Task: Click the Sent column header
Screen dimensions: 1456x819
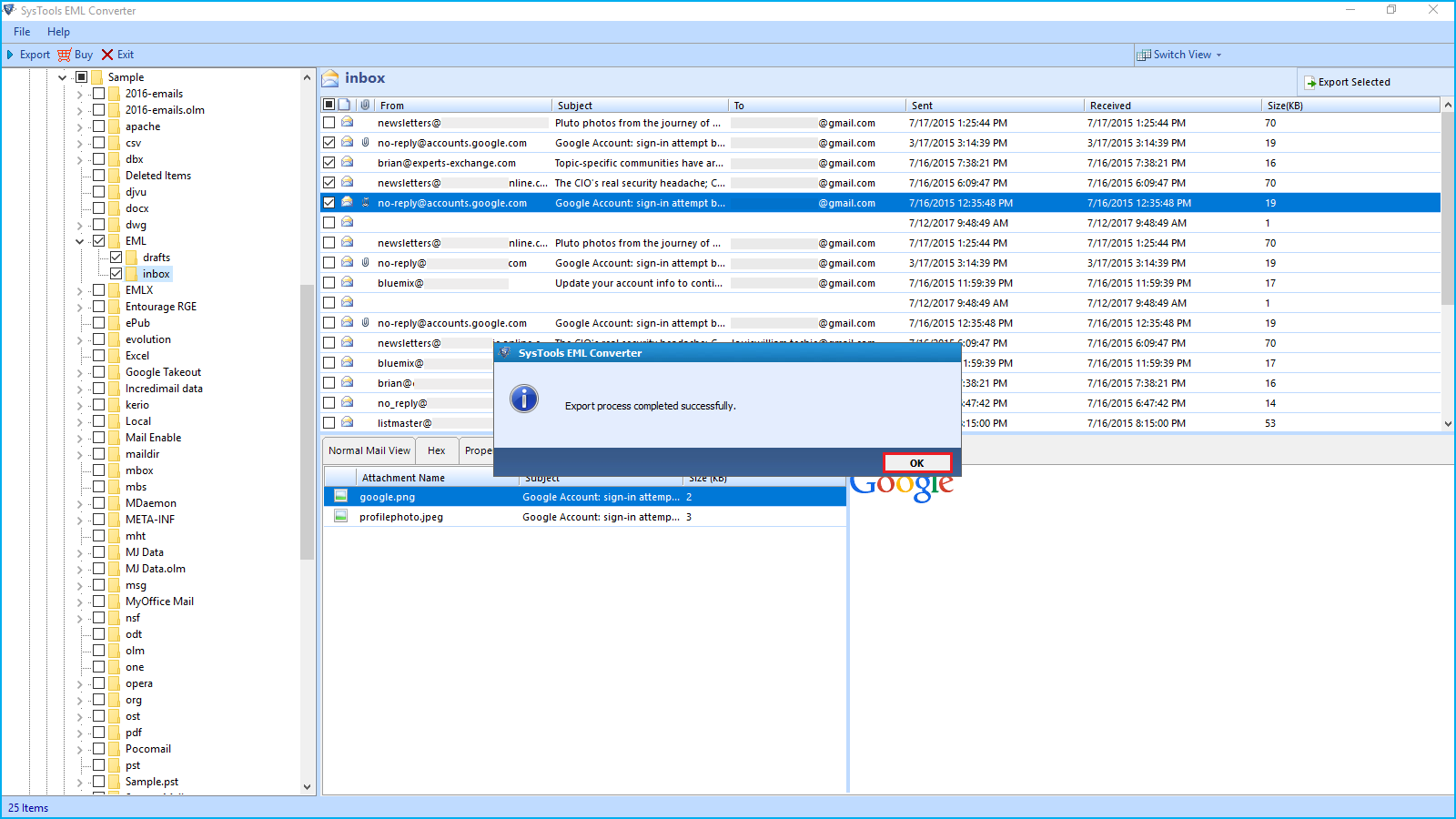Action: point(995,106)
